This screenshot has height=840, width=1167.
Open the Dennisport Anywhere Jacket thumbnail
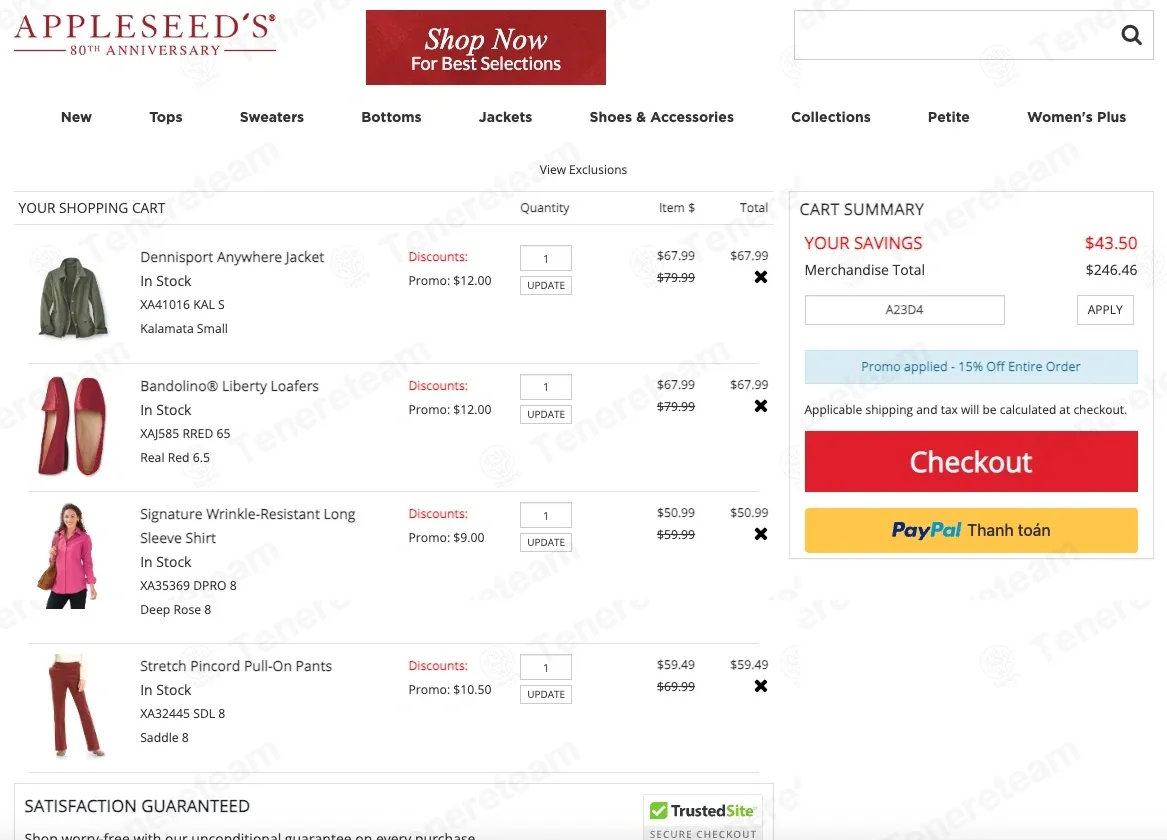pyautogui.click(x=72, y=297)
